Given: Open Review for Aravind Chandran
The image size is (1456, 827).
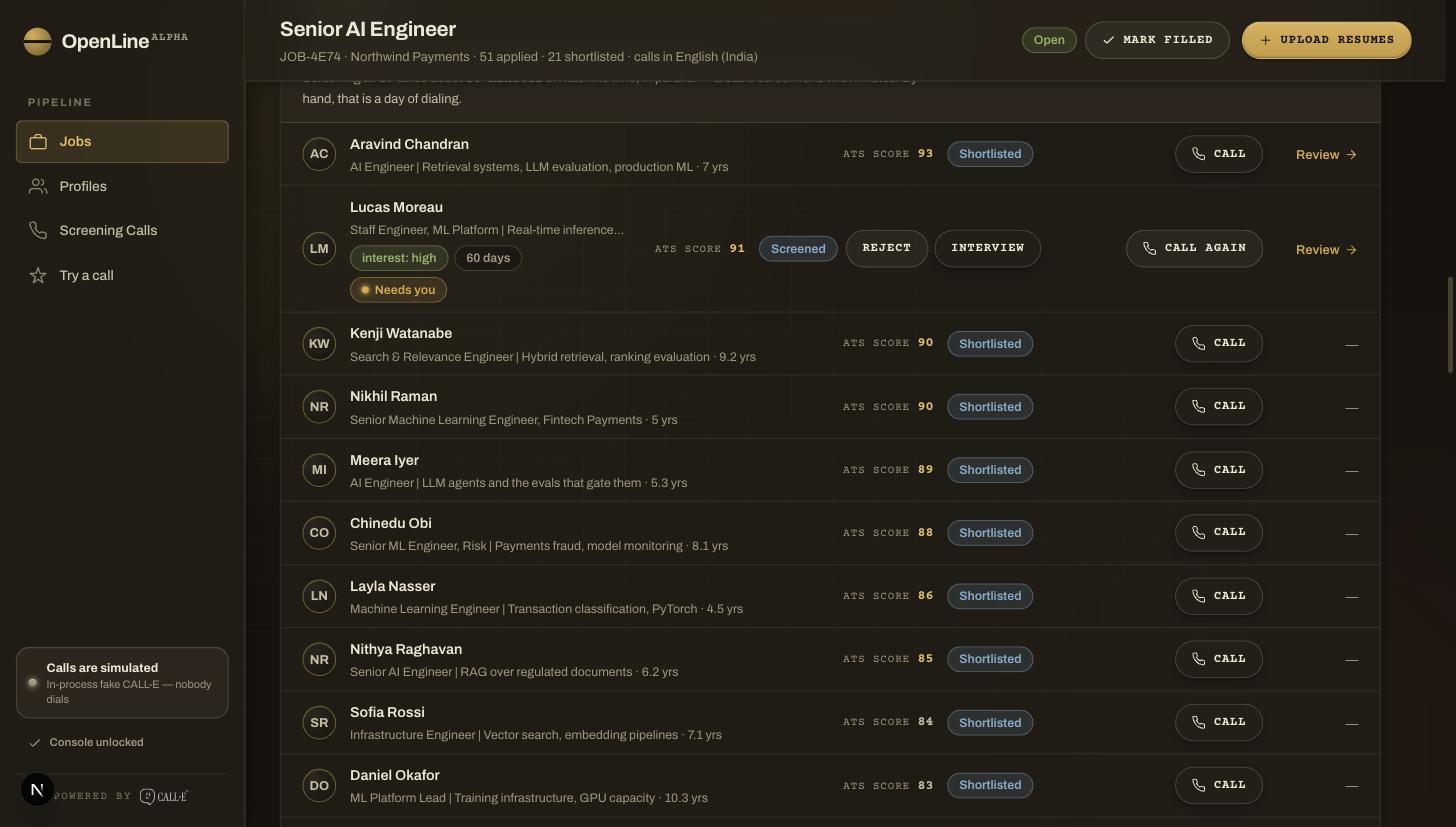Looking at the screenshot, I should [x=1326, y=155].
